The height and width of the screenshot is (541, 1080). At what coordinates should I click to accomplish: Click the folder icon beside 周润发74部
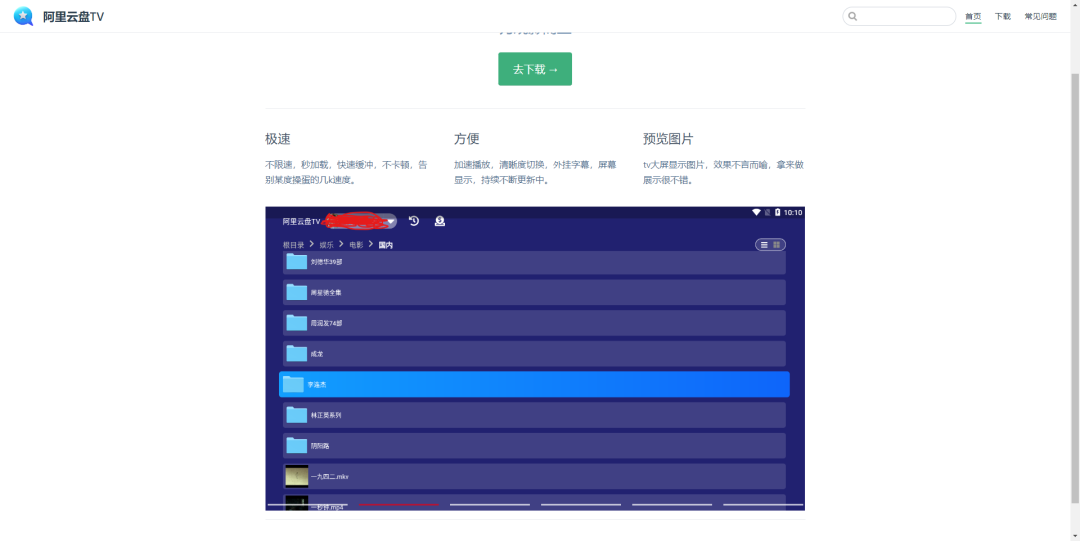297,323
